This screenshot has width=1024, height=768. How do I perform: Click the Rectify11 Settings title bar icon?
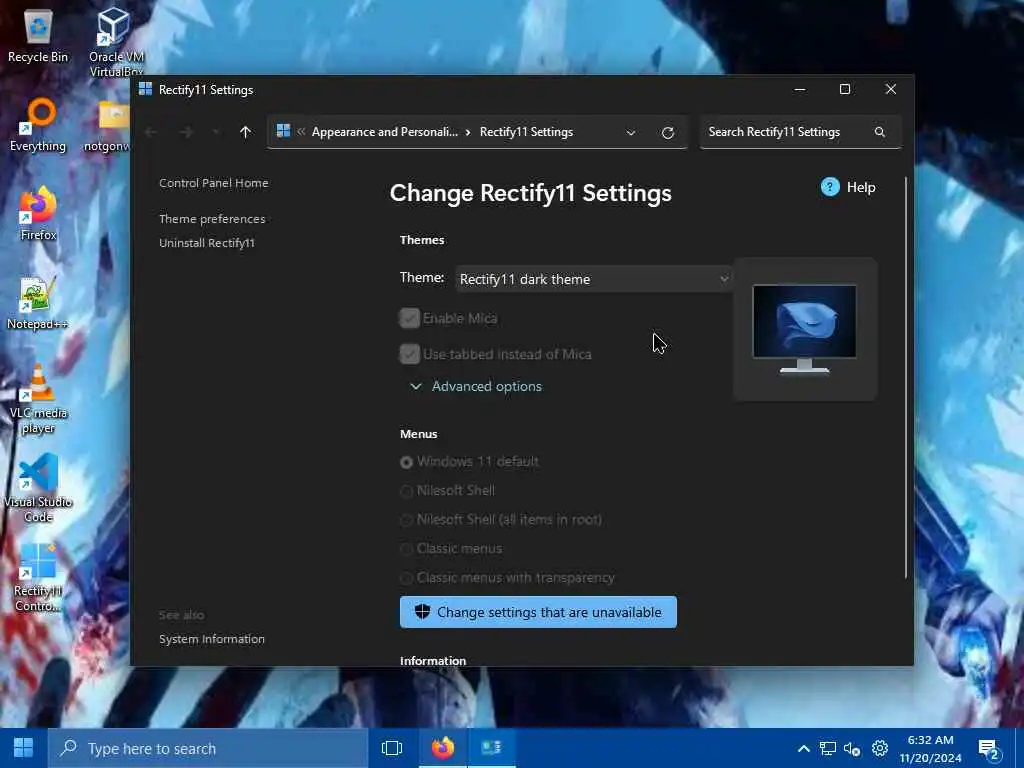coord(145,89)
